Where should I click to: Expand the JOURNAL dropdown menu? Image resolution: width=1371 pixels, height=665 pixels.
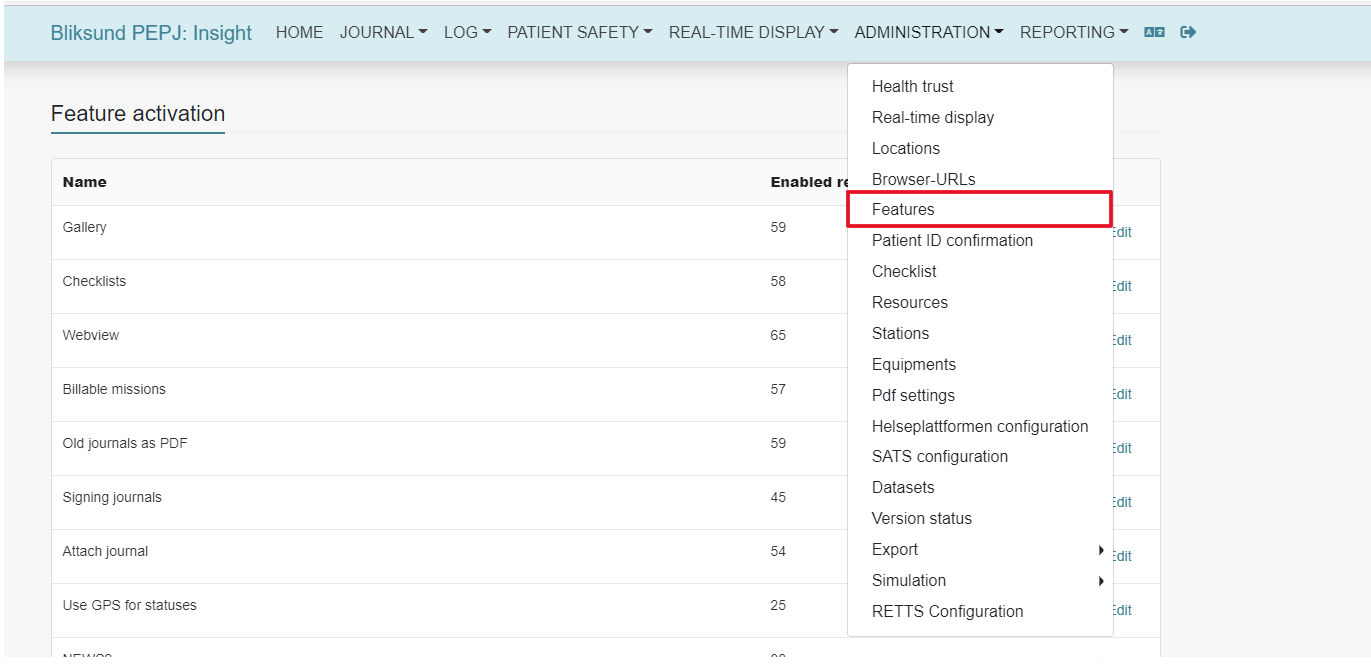[x=383, y=32]
